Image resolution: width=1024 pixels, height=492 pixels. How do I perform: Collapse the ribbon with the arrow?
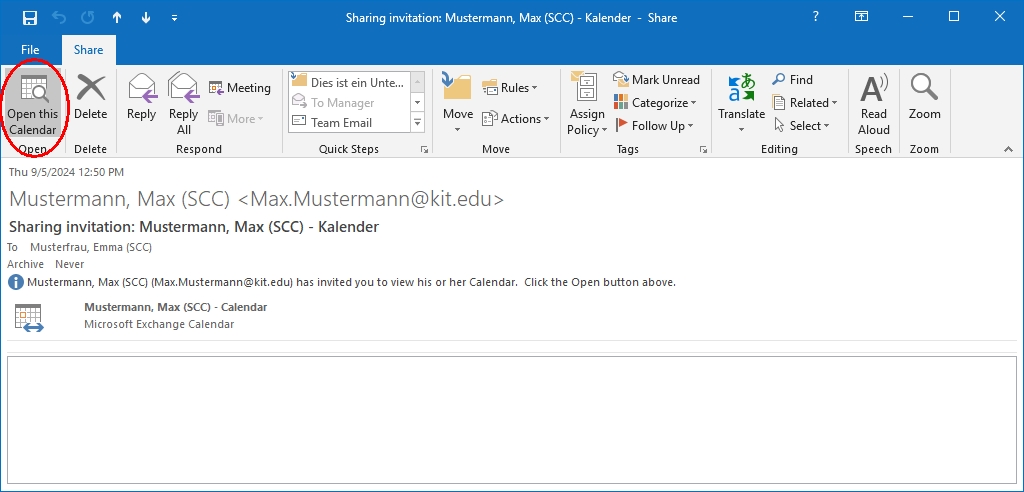click(x=1008, y=149)
